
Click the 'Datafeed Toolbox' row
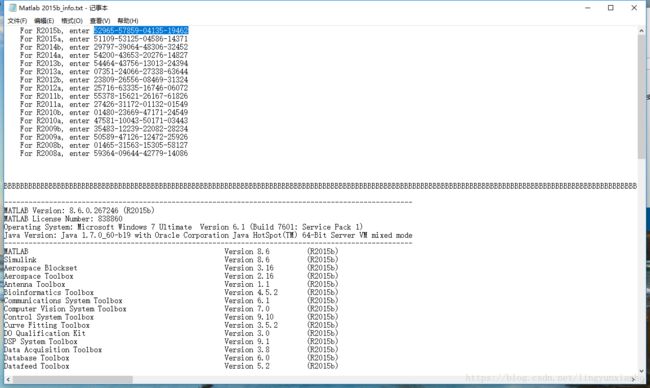pyautogui.click(x=171, y=366)
